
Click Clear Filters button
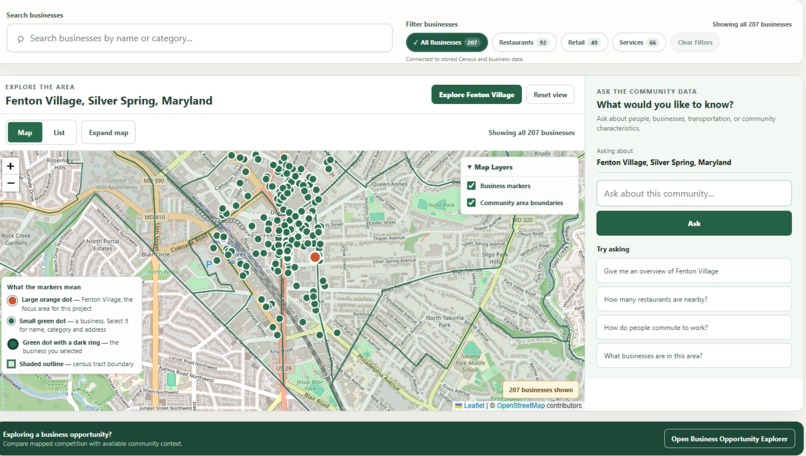click(695, 43)
